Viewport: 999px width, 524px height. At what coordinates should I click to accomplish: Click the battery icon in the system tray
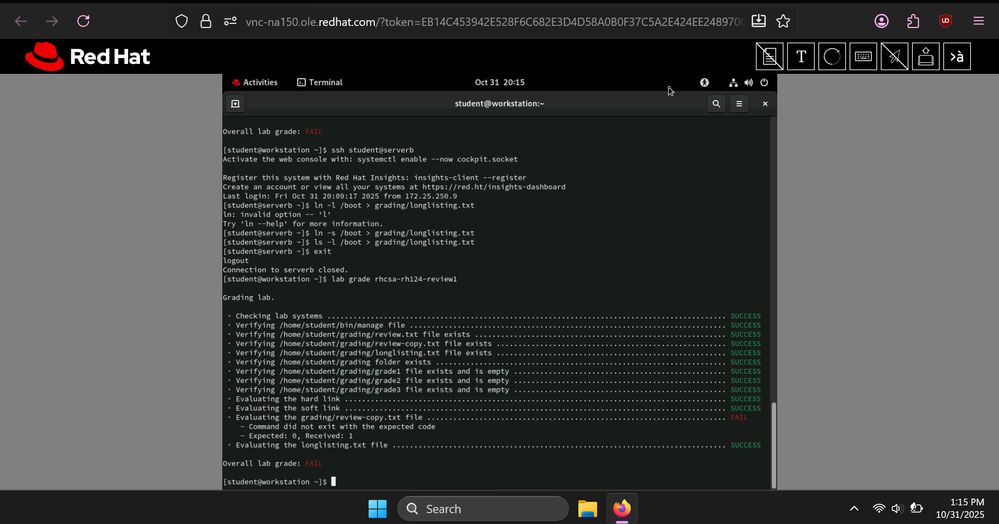pyautogui.click(x=916, y=509)
